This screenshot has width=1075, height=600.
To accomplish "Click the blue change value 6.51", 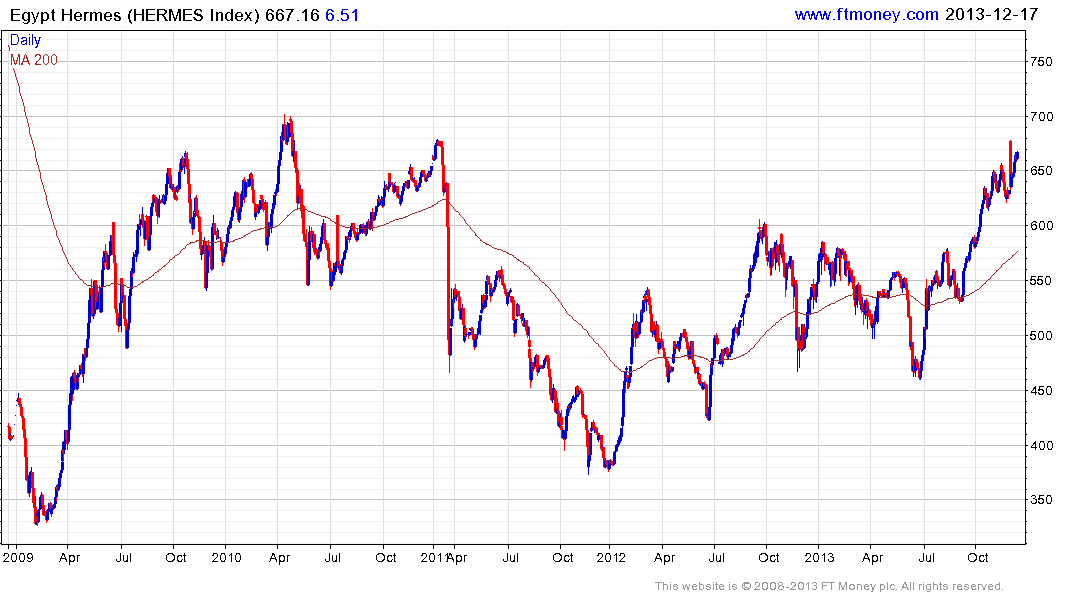I will point(342,14).
